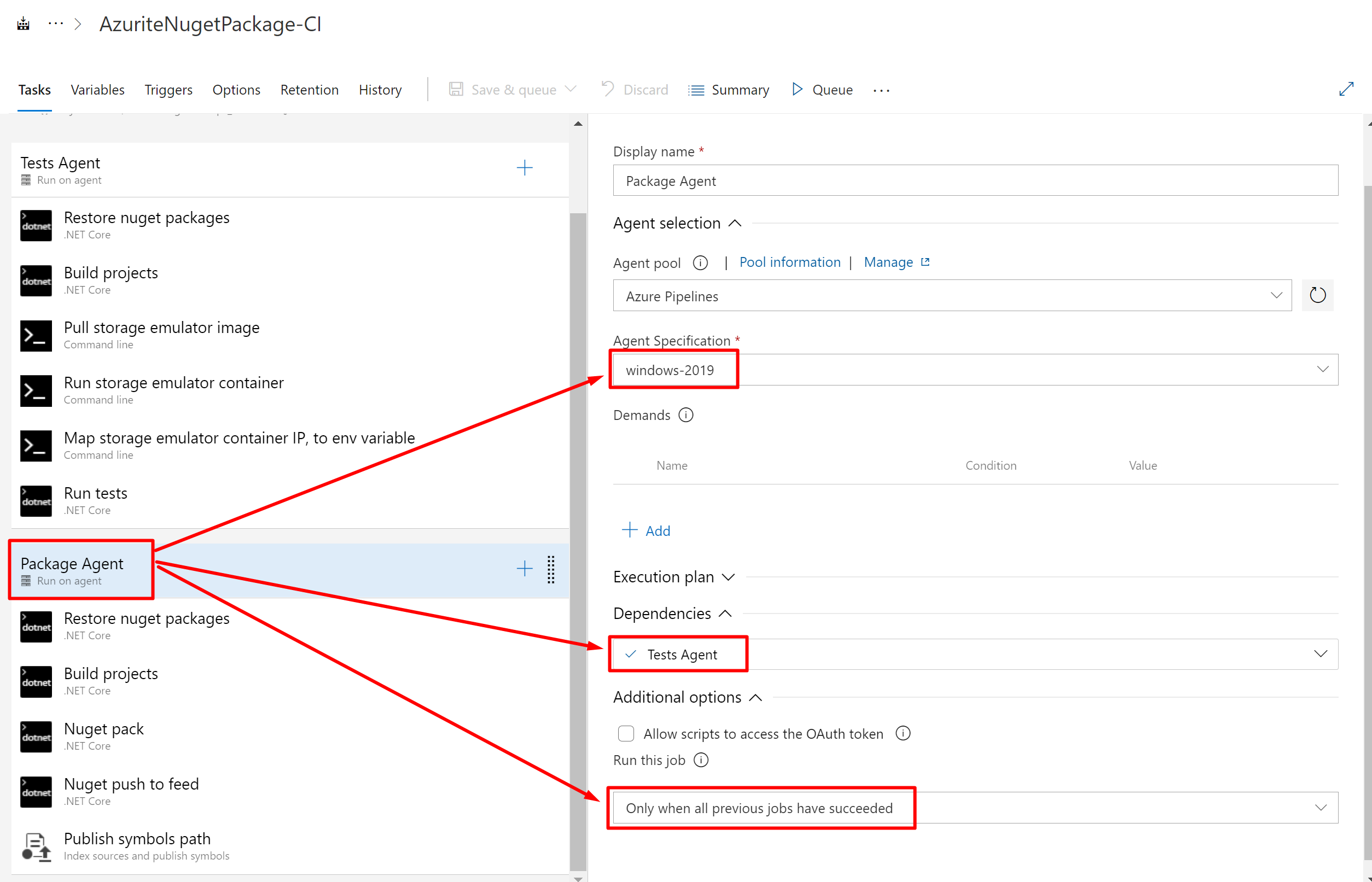
Task: Switch to the Options tab
Action: pyautogui.click(x=236, y=90)
